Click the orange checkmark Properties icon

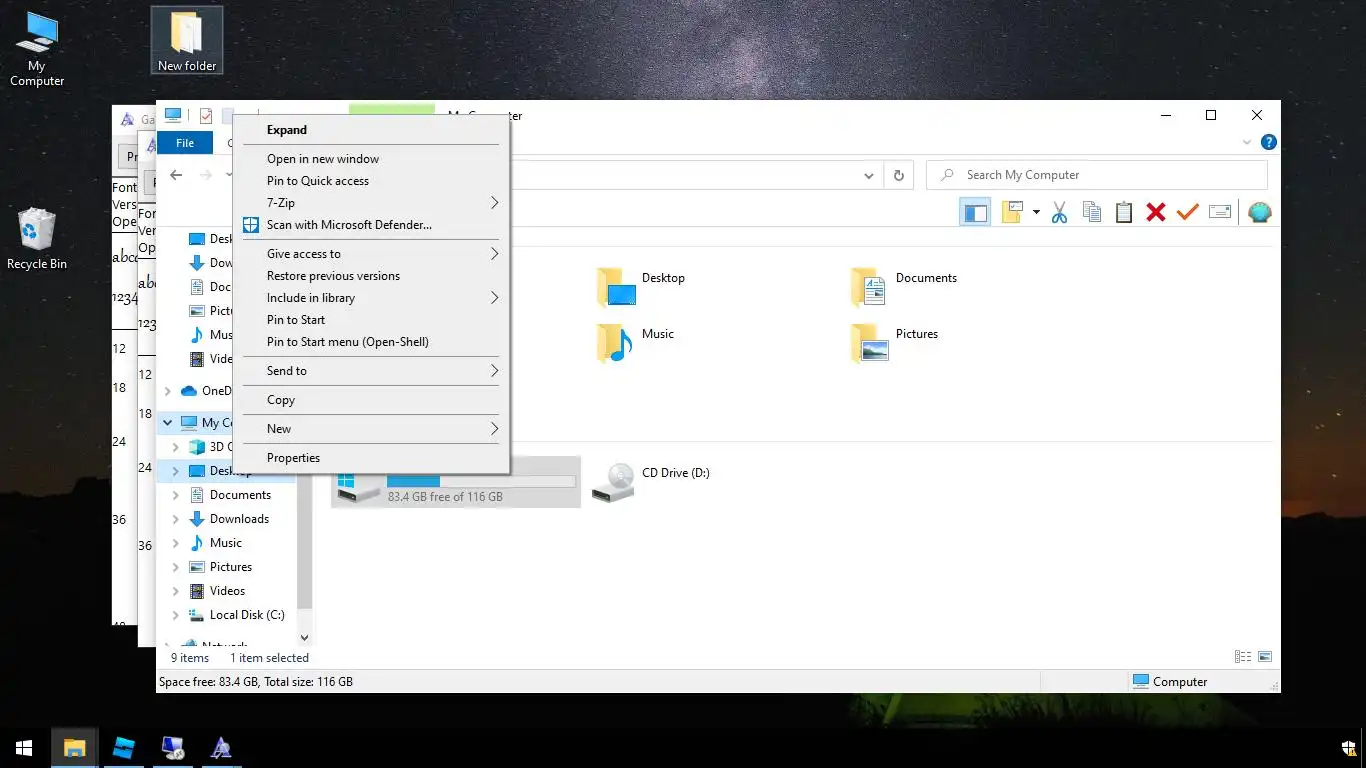pos(1188,212)
